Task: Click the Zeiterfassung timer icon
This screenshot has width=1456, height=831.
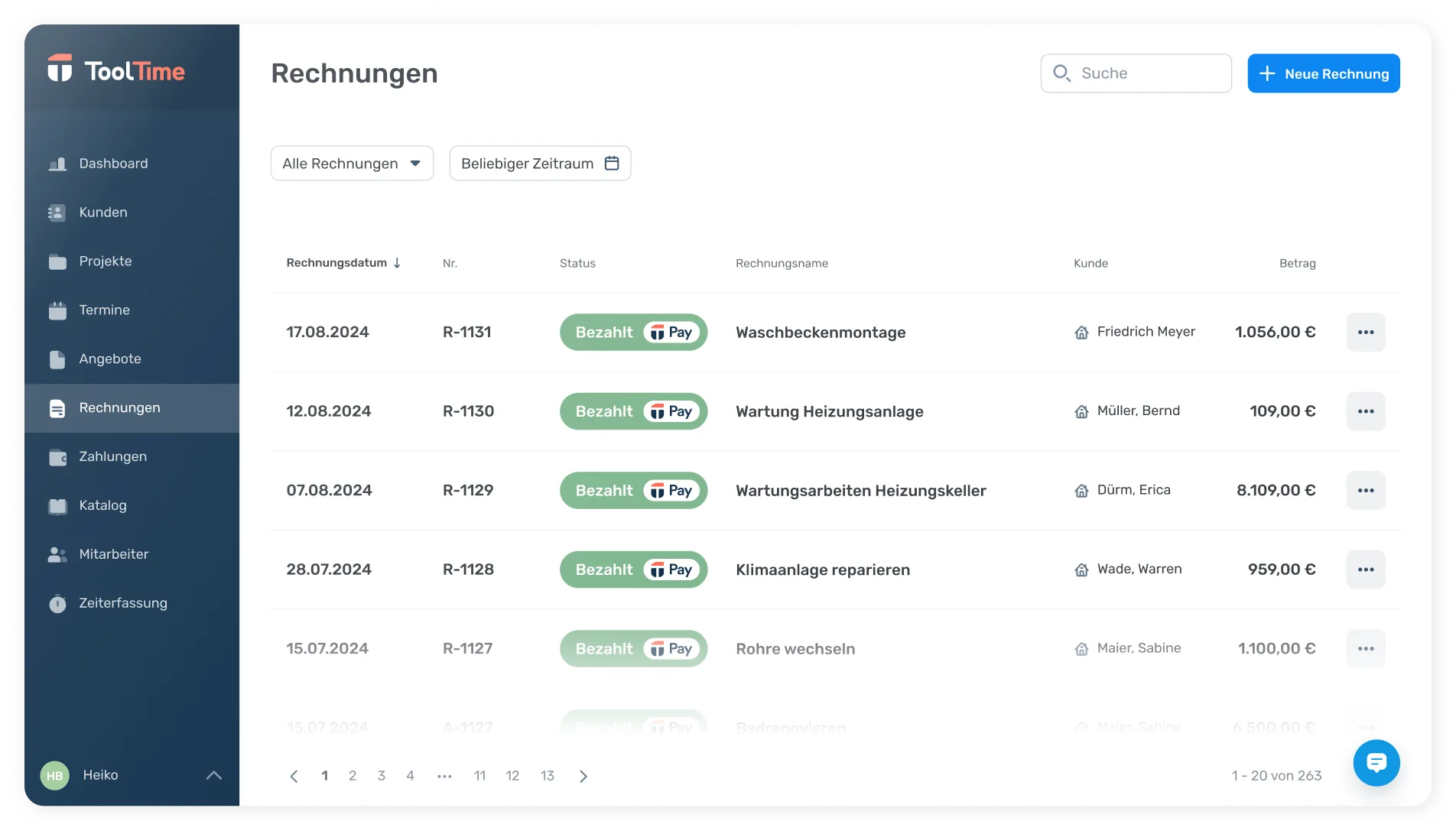Action: (57, 602)
